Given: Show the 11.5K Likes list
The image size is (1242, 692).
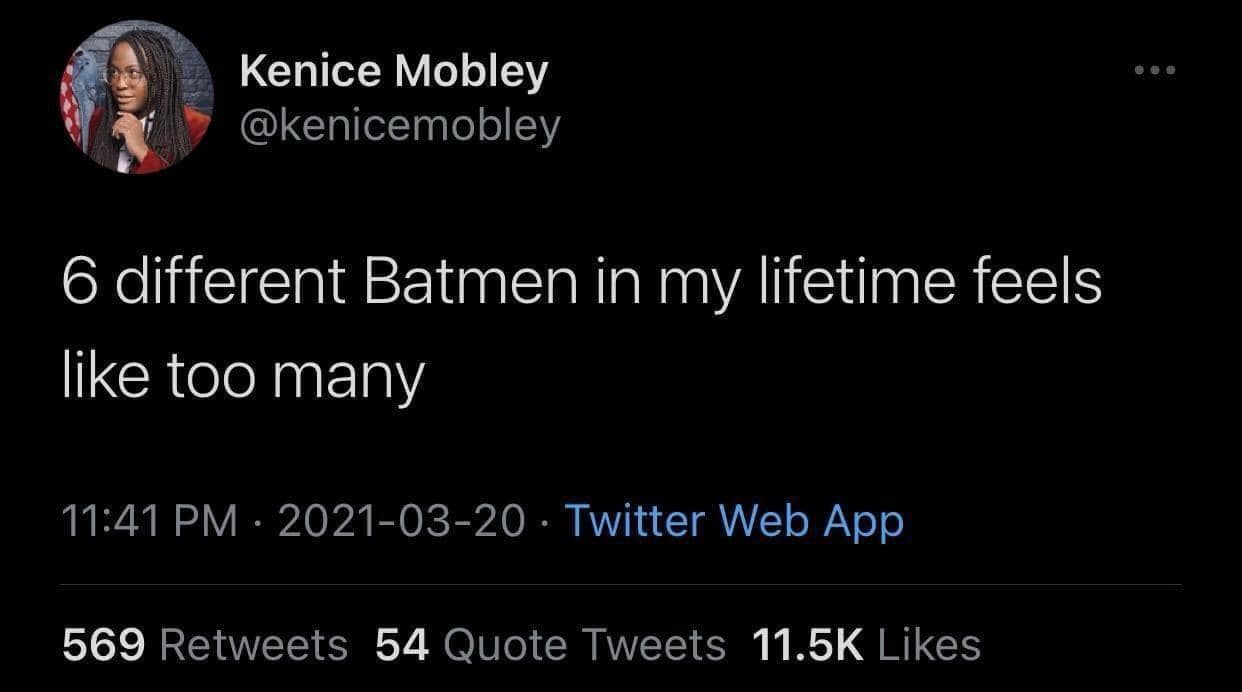Looking at the screenshot, I should click(865, 645).
